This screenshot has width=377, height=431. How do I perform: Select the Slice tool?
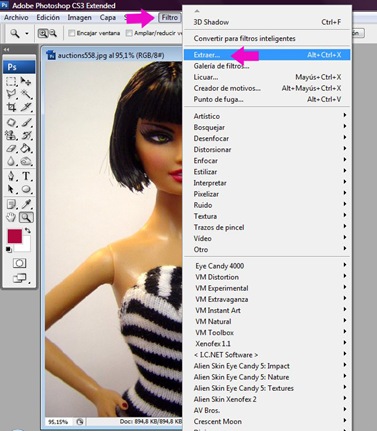(26, 107)
